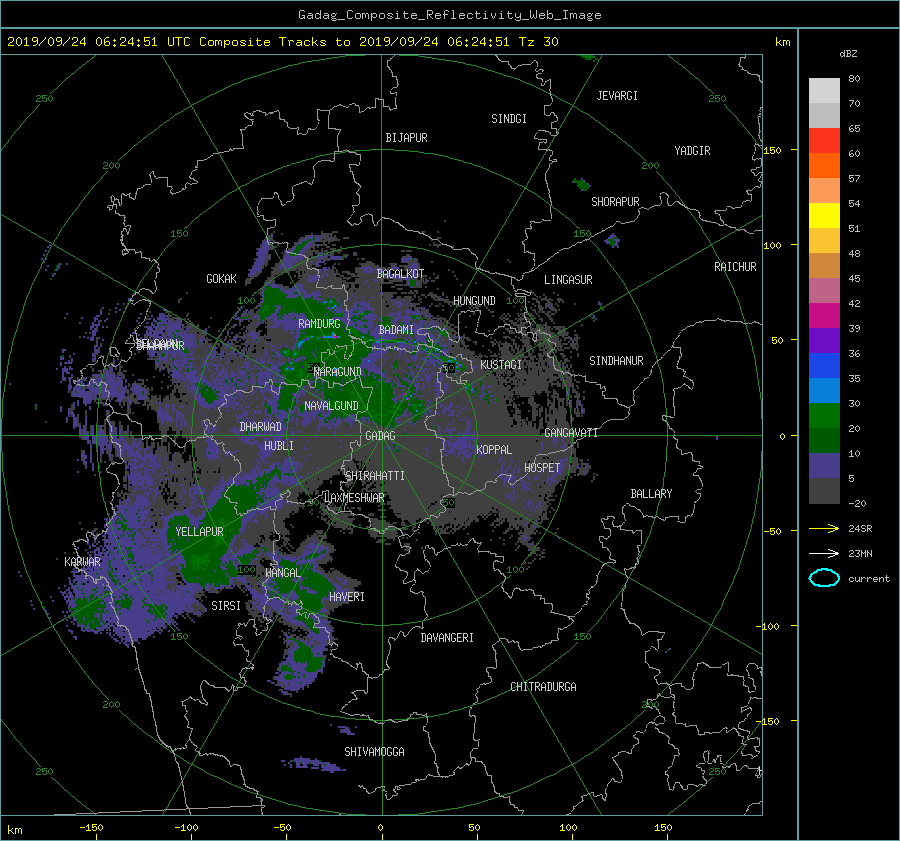Click the 'SHIVAMOGGA' city label

pyautogui.click(x=374, y=752)
